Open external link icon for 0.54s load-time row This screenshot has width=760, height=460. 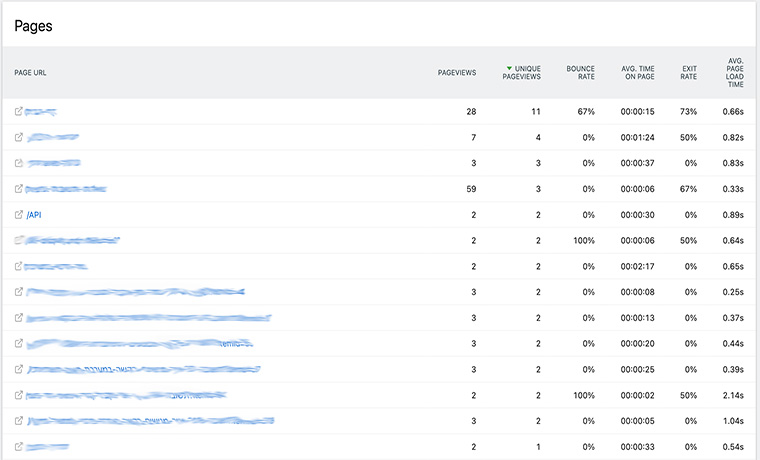pos(19,448)
